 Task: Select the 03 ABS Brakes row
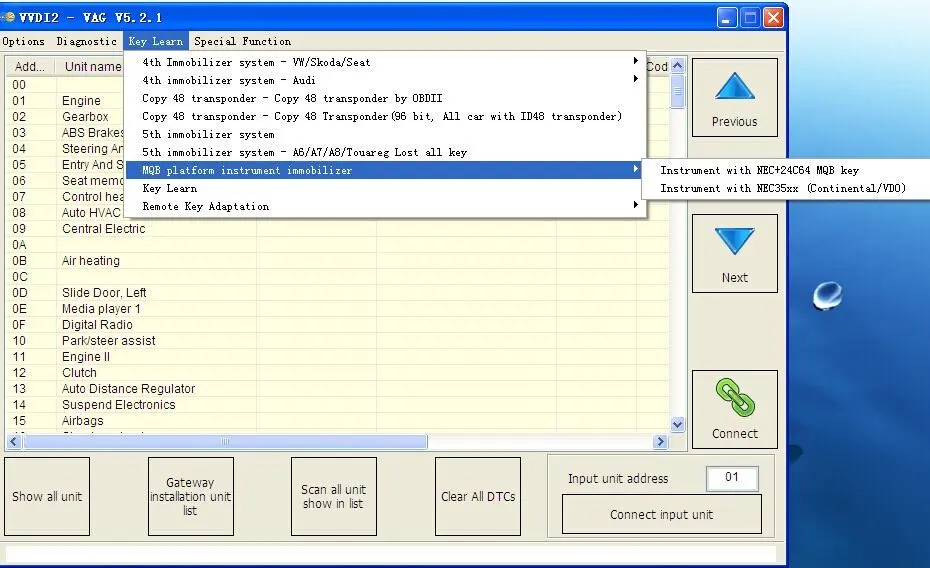point(66,133)
